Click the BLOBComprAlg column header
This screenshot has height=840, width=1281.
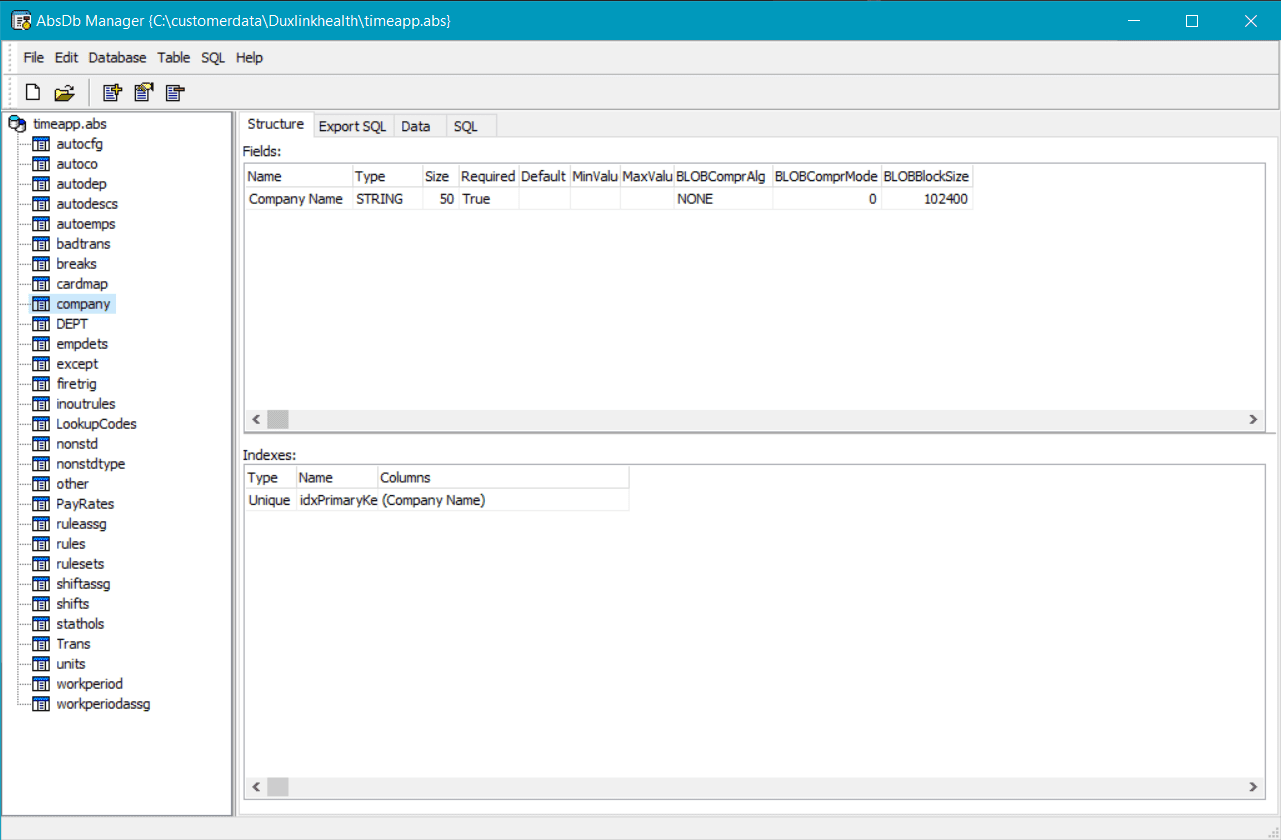pyautogui.click(x=723, y=177)
